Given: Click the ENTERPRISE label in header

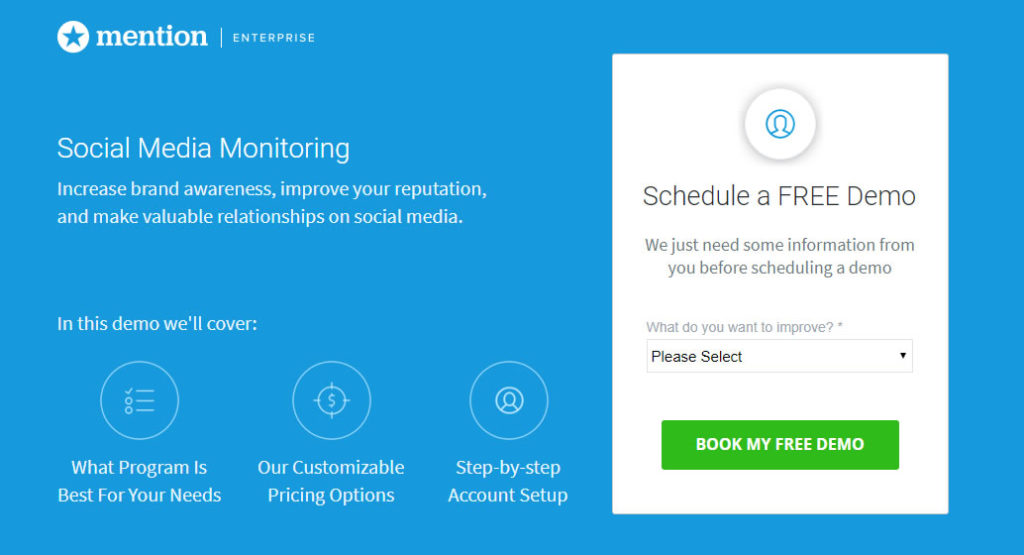Looking at the screenshot, I should [x=274, y=38].
